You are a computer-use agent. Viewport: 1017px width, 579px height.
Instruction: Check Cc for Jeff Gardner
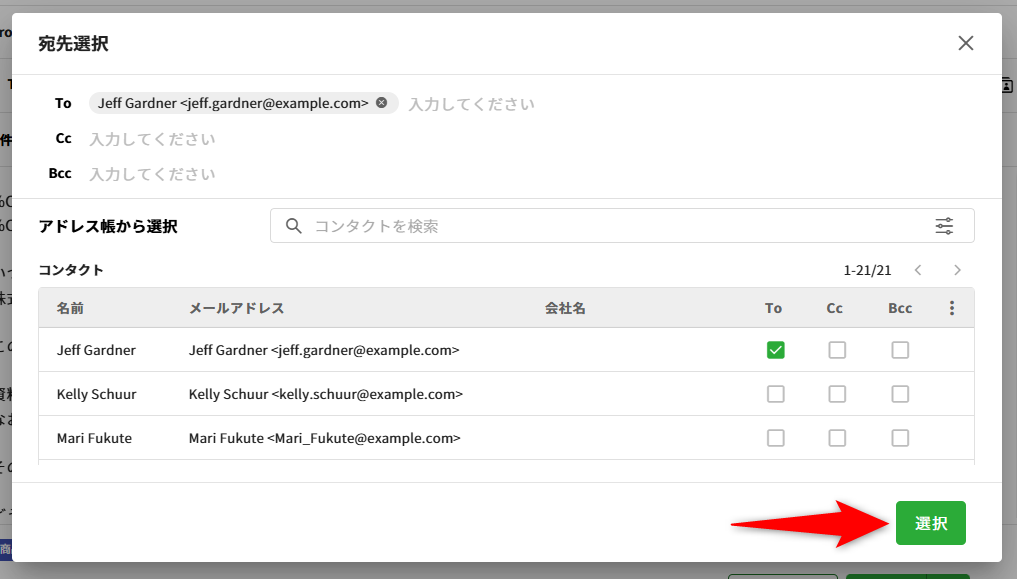pyautogui.click(x=837, y=350)
